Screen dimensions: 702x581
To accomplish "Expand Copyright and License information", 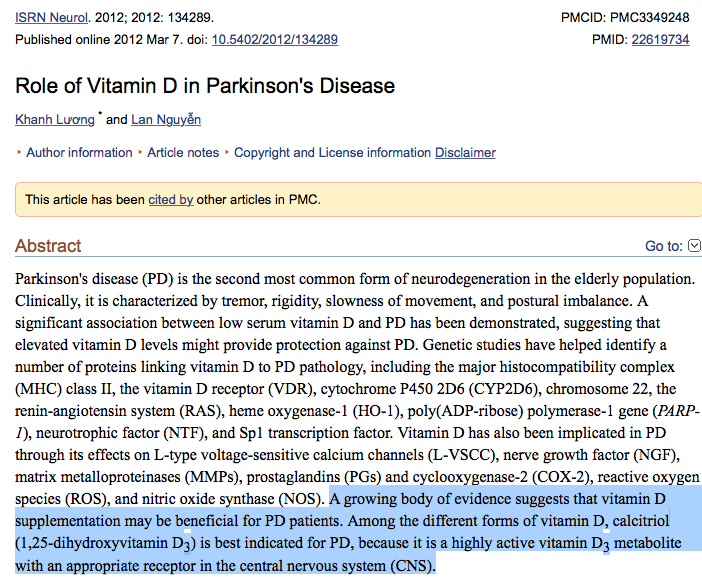I will 332,153.
